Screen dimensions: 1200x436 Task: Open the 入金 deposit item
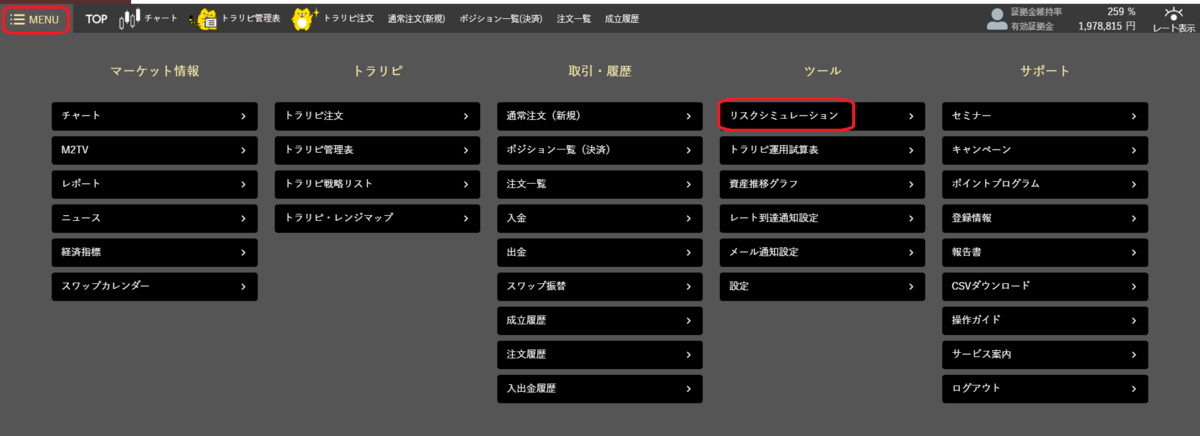point(600,218)
